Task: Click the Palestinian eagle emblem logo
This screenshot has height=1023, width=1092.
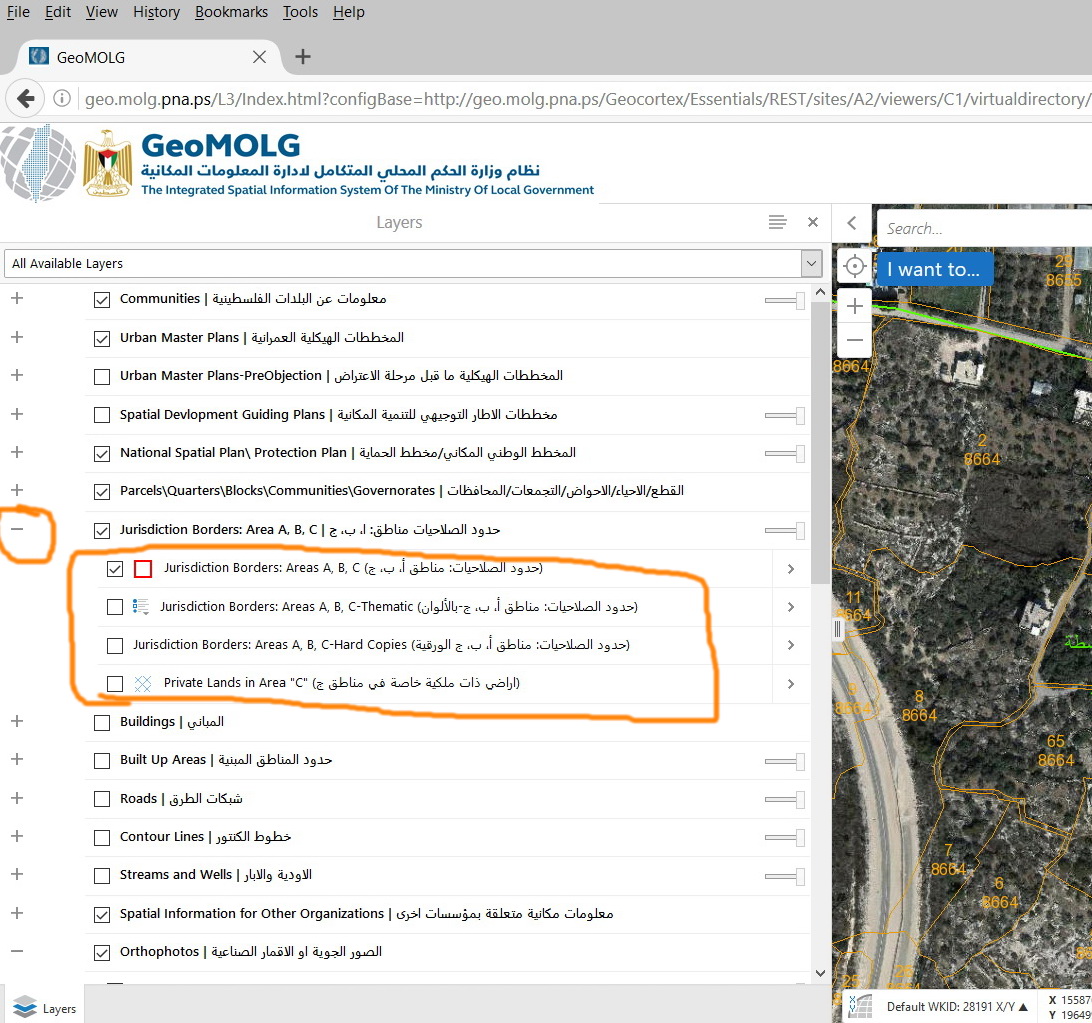Action: pyautogui.click(x=107, y=163)
